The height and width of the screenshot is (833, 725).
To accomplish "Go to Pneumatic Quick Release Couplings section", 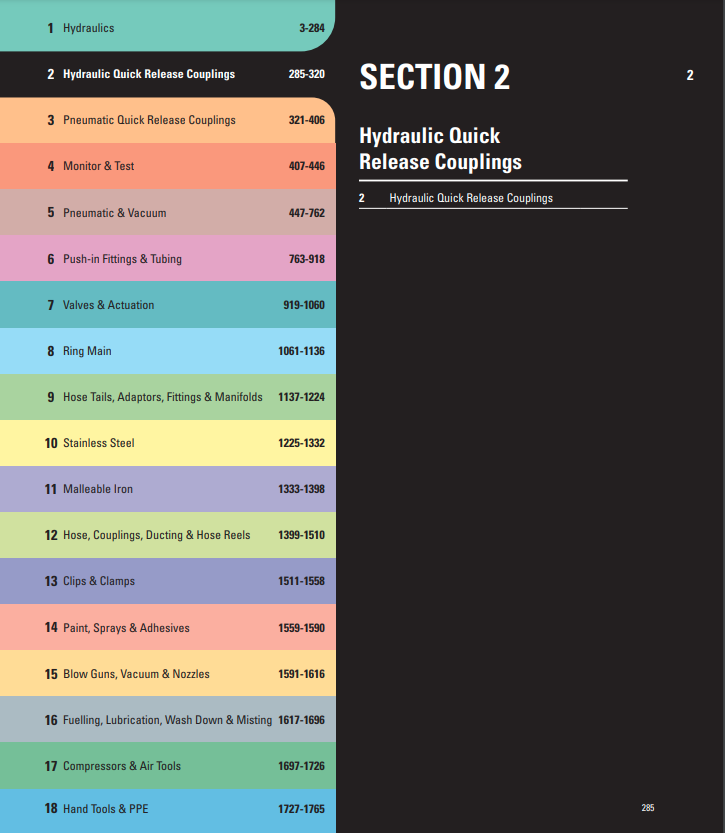I will click(149, 120).
